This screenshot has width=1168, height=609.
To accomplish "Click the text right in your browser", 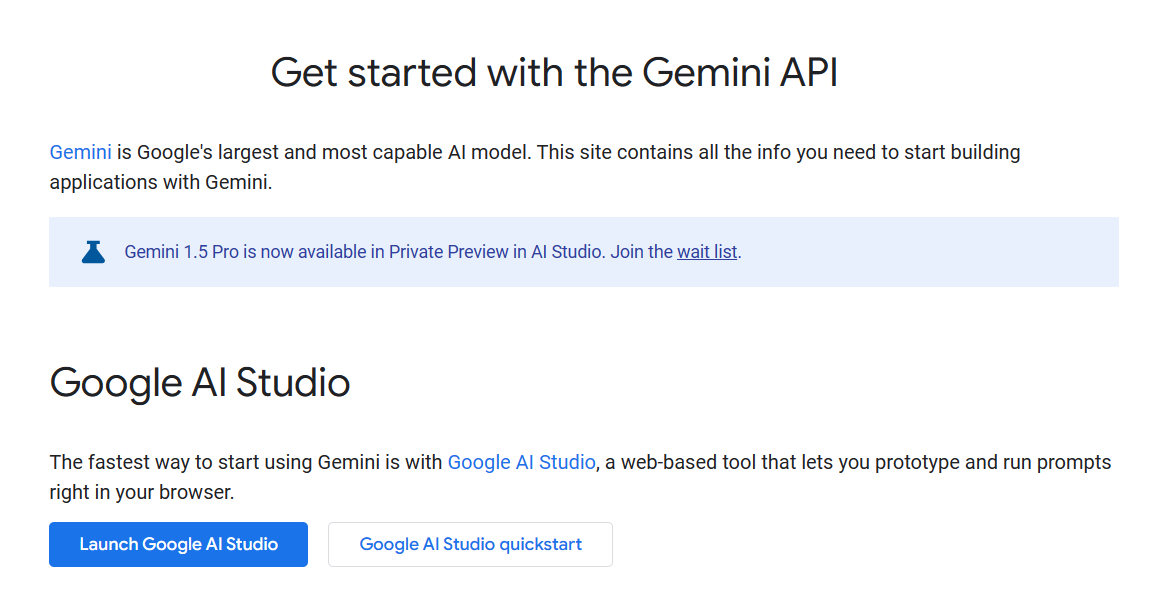I will click(x=140, y=493).
